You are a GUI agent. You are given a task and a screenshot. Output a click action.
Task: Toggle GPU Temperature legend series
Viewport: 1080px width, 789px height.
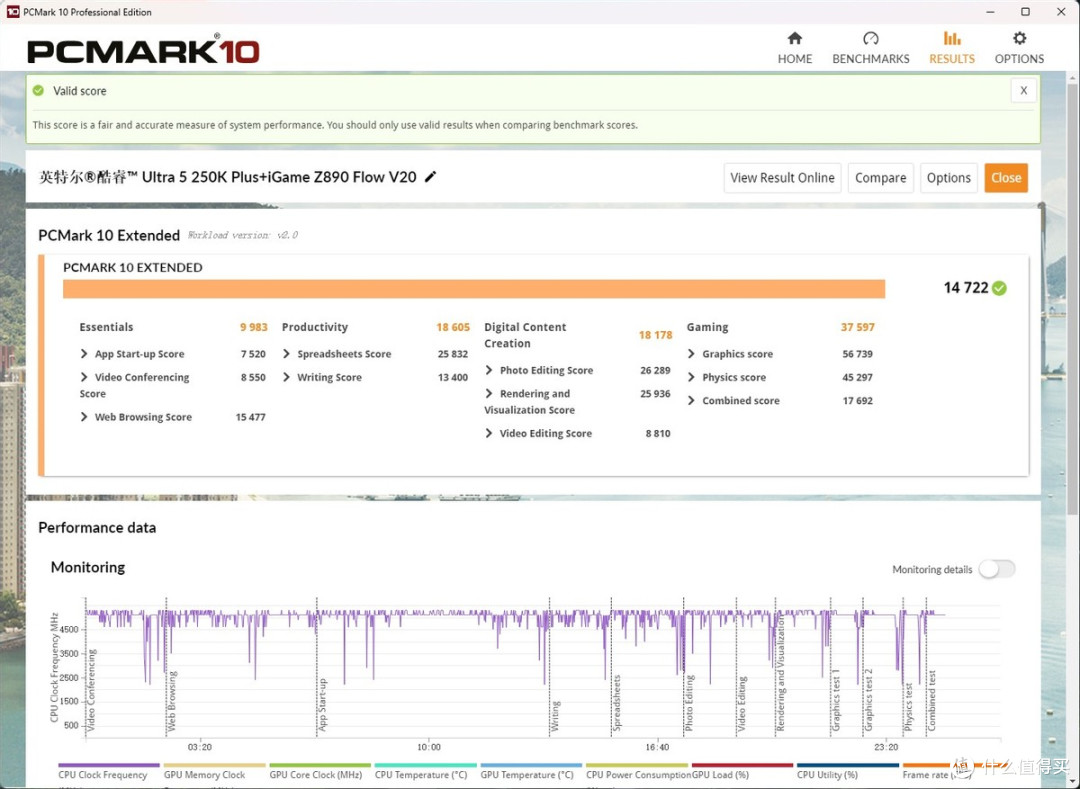point(527,775)
